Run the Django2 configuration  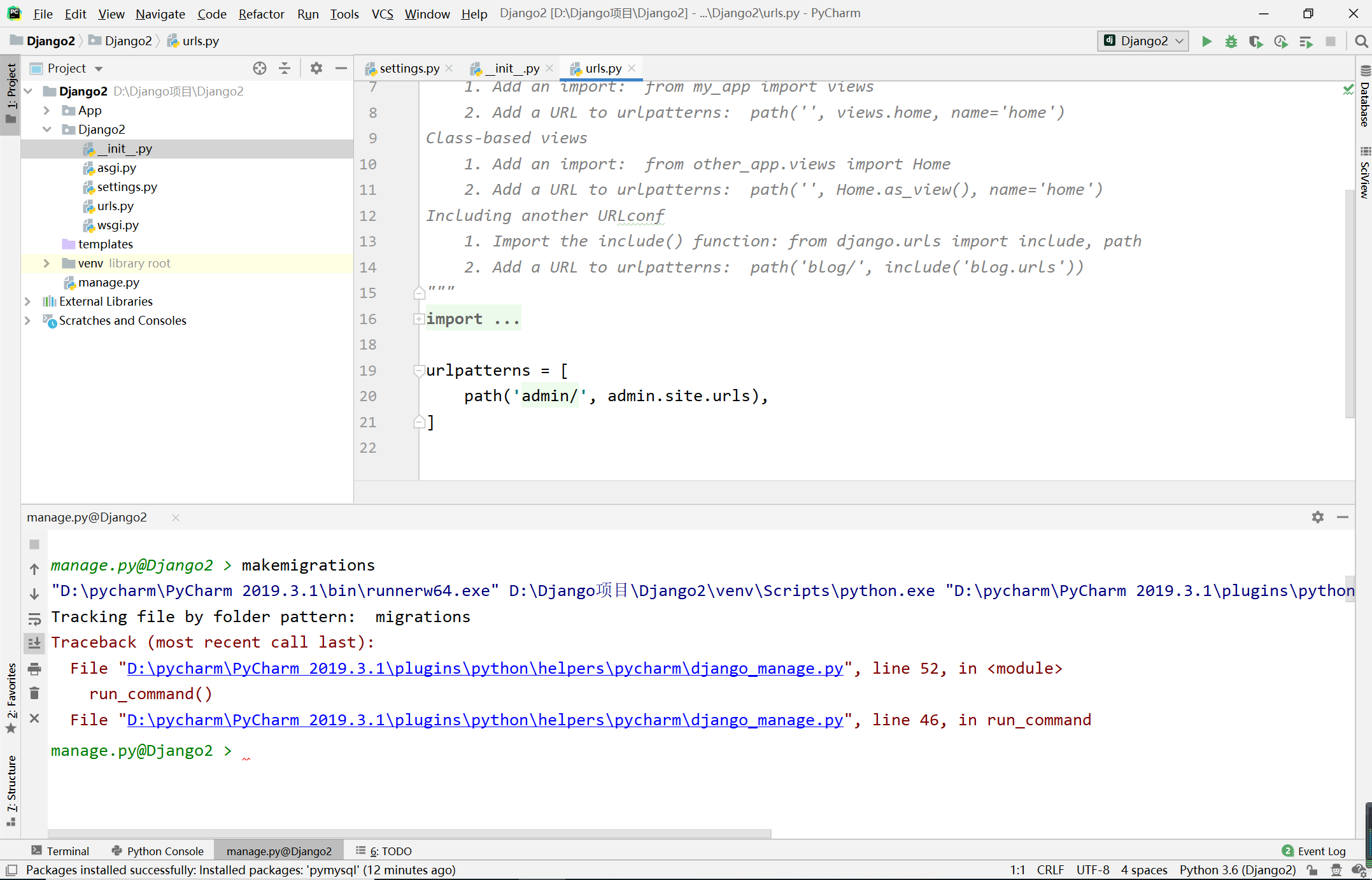(1206, 41)
